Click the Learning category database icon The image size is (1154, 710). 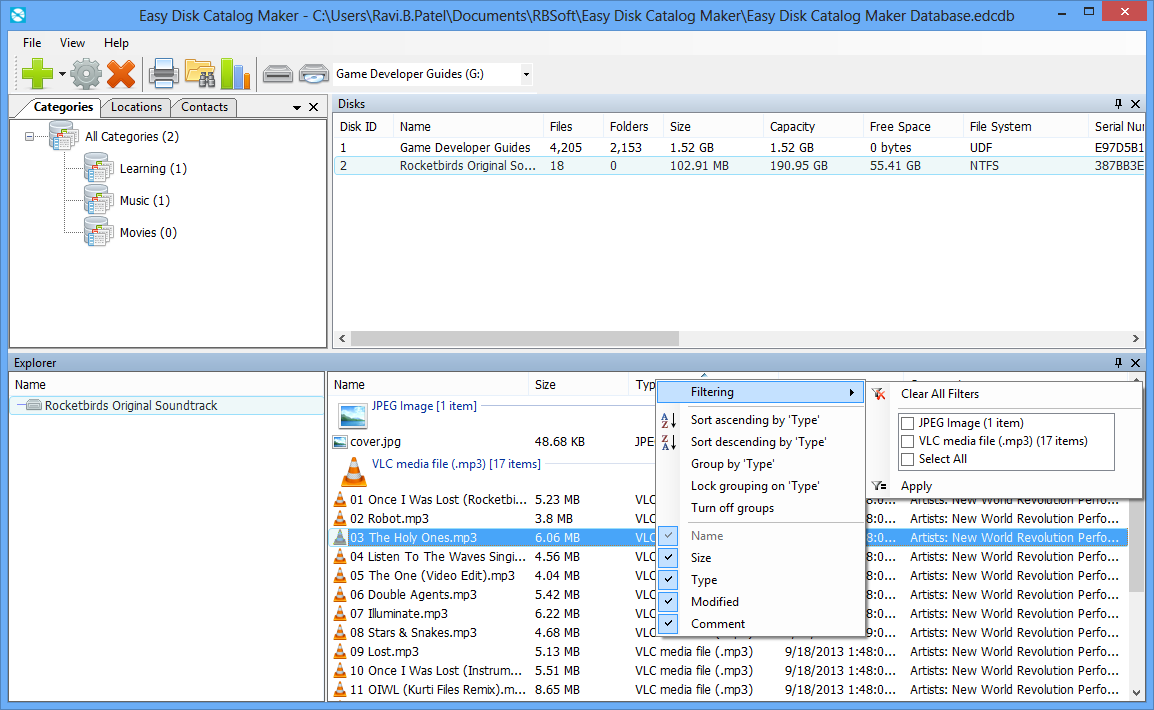coord(98,168)
